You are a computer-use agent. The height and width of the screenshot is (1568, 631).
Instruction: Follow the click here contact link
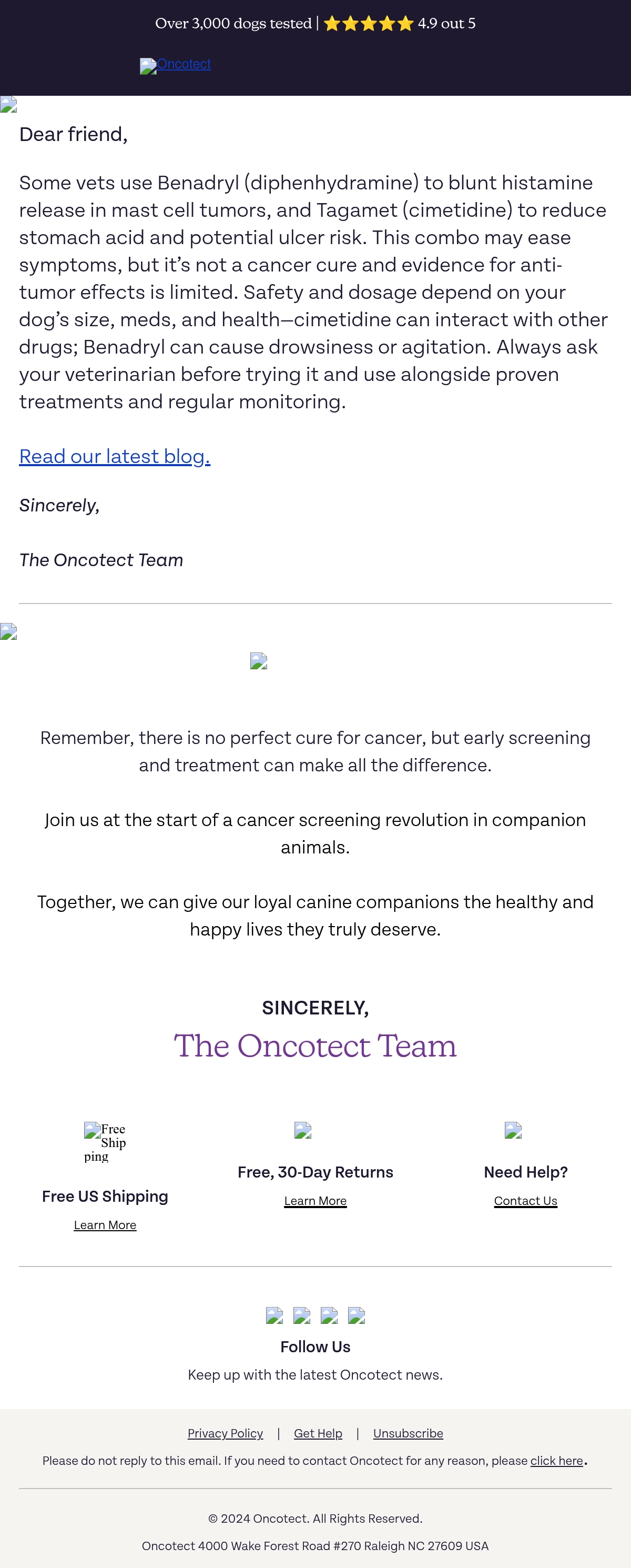[556, 1460]
